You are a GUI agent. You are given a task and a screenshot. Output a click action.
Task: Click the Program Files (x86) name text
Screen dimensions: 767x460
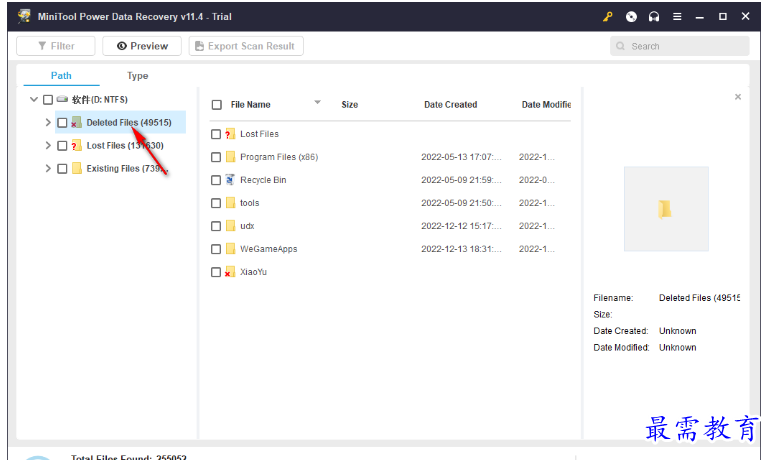click(x=279, y=157)
